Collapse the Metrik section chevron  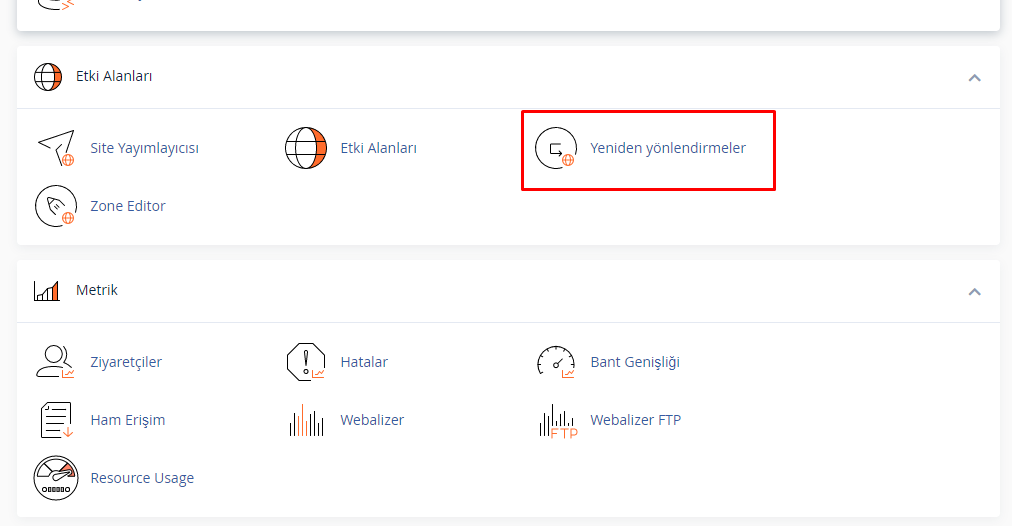(974, 292)
